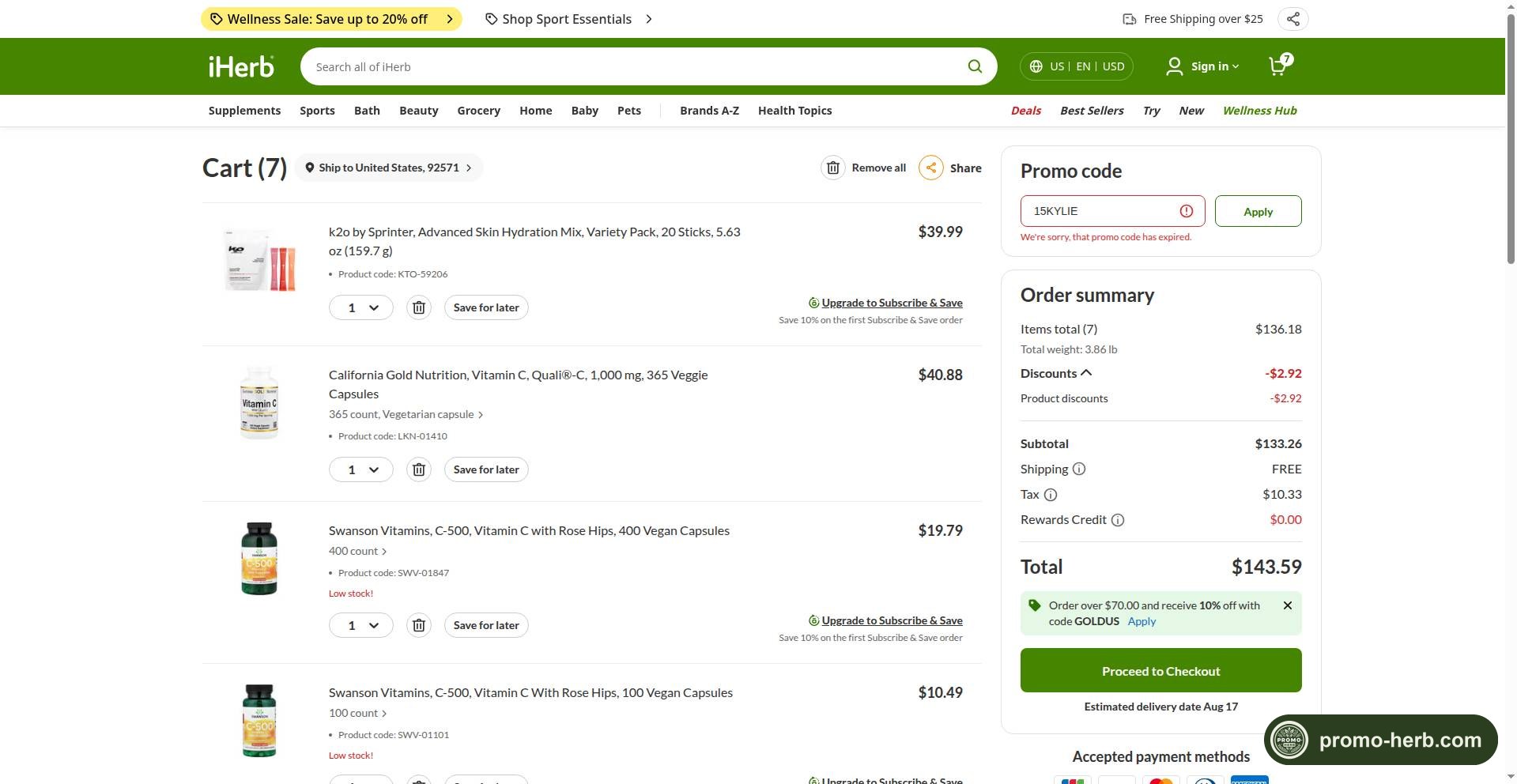1517x784 pixels.
Task: Open quantity dropdown for California Gold Vitamin C
Action: tap(361, 469)
